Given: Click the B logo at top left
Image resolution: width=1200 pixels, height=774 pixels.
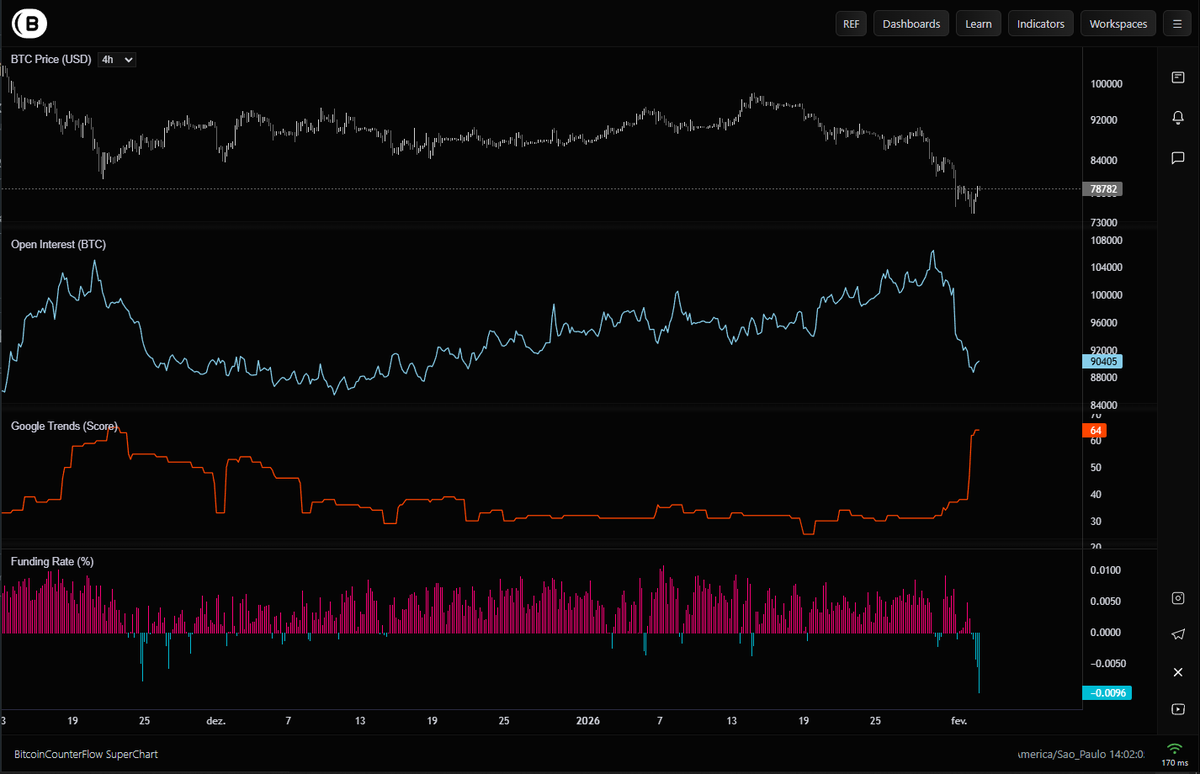Looking at the screenshot, I should [x=29, y=22].
